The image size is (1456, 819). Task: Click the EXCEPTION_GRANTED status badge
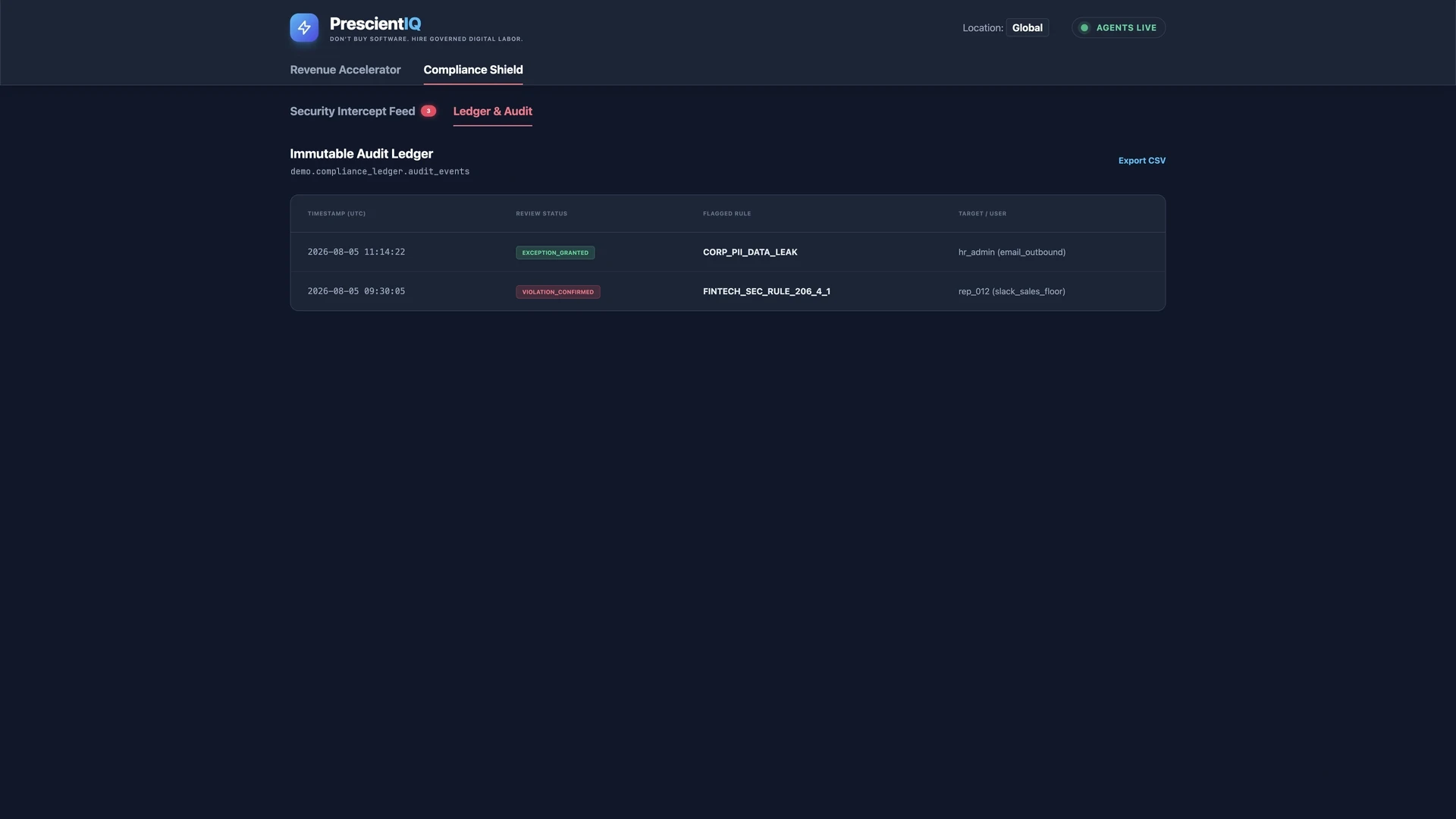pos(555,253)
